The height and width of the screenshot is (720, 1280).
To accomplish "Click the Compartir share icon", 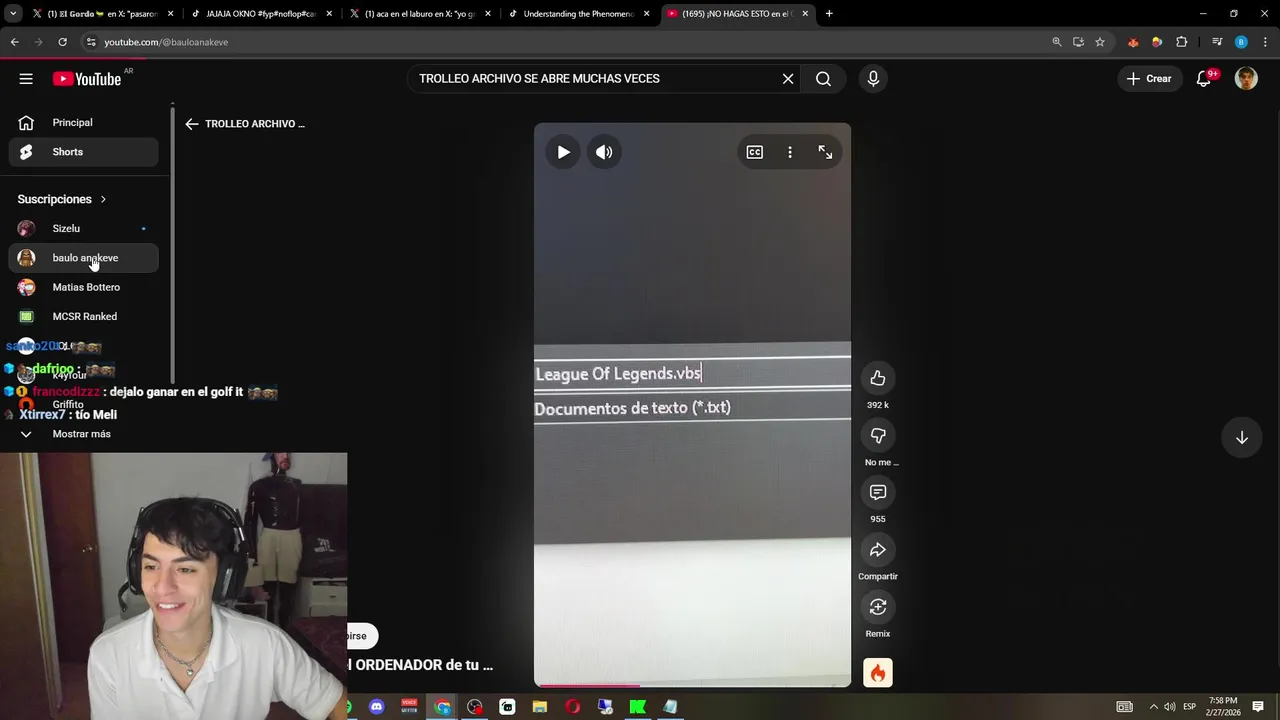I will [x=878, y=550].
